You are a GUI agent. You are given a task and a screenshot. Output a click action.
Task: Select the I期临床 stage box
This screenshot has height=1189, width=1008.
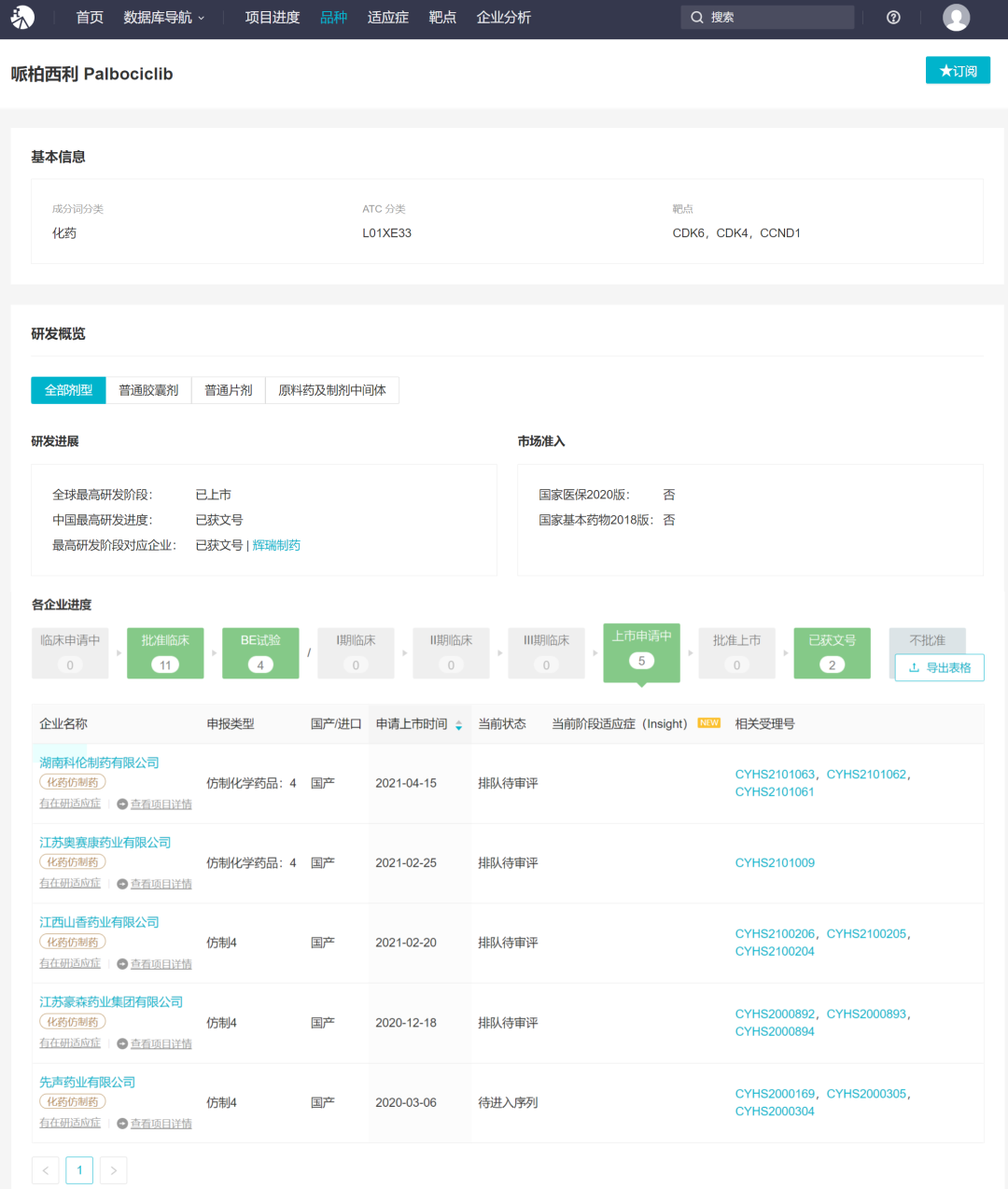[x=356, y=652]
